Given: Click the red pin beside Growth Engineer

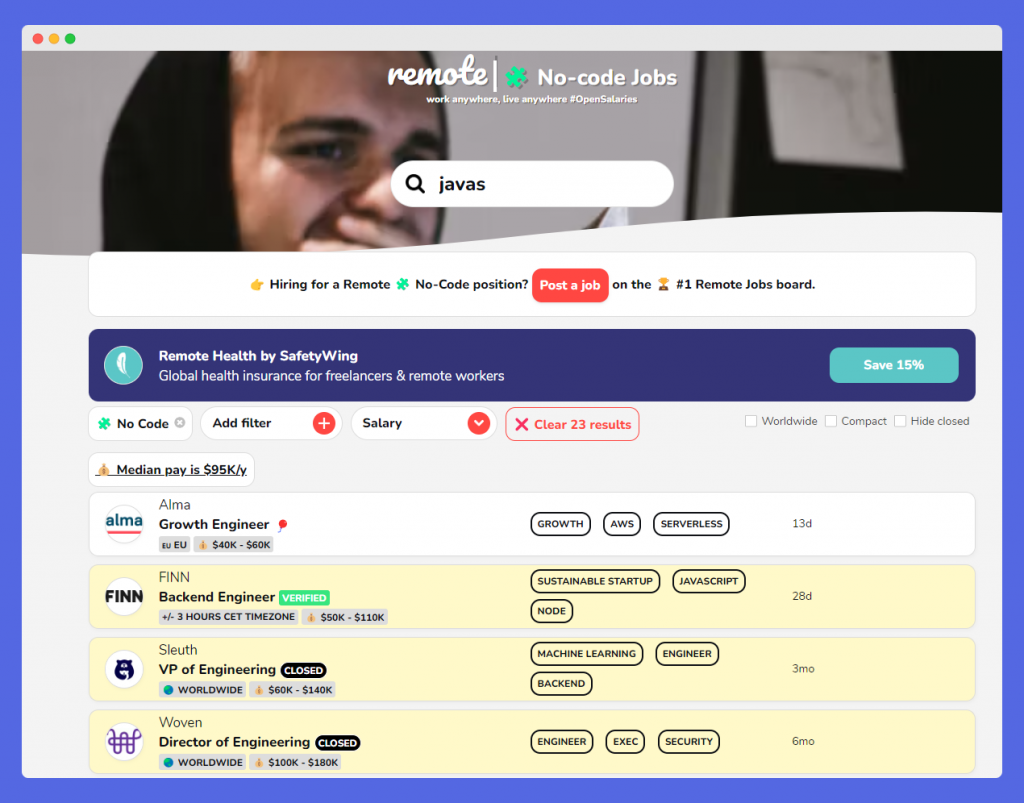Looking at the screenshot, I should 282,525.
